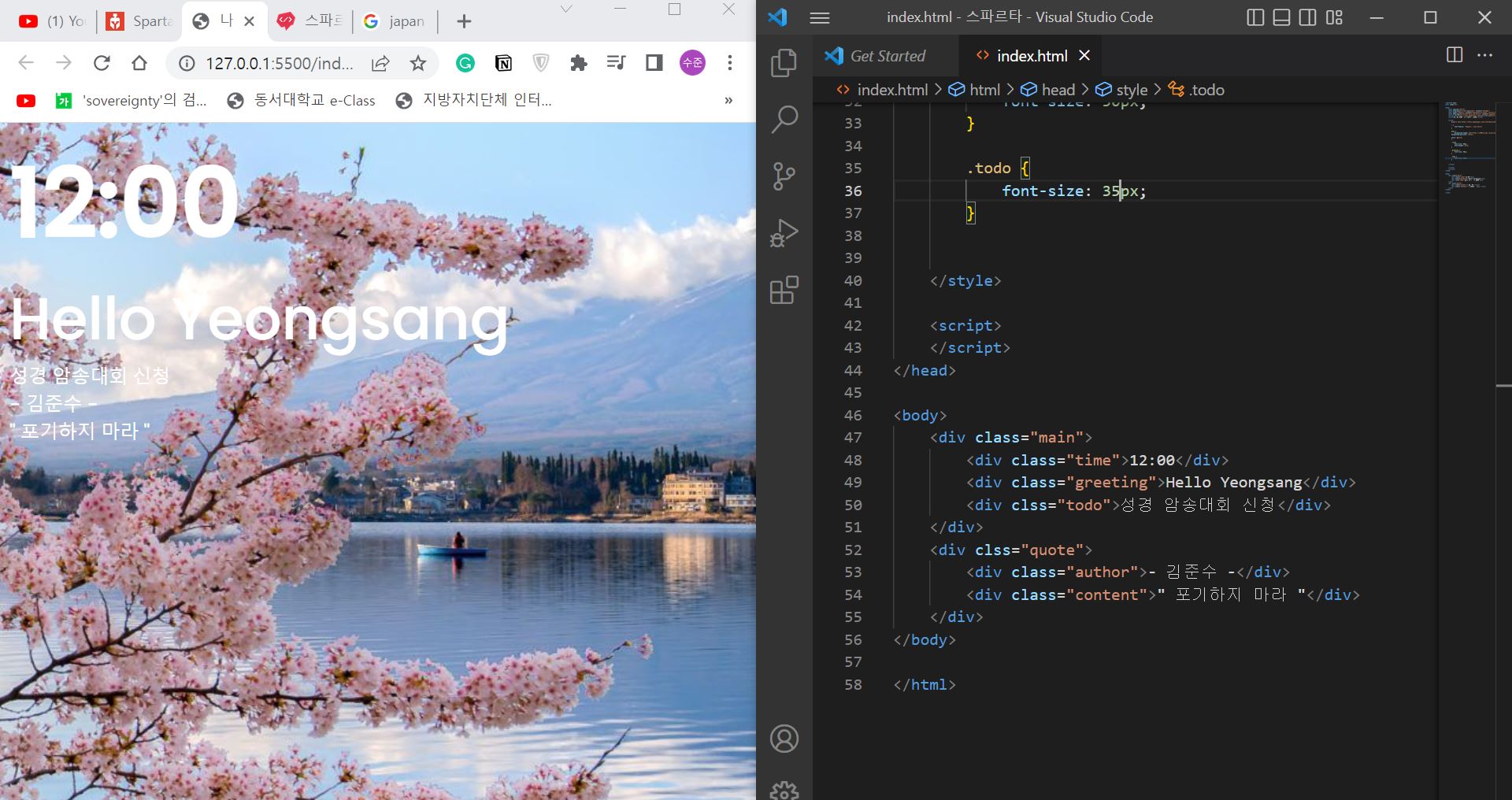
Task: Toggle secondary side bar layout button
Action: (x=1307, y=17)
